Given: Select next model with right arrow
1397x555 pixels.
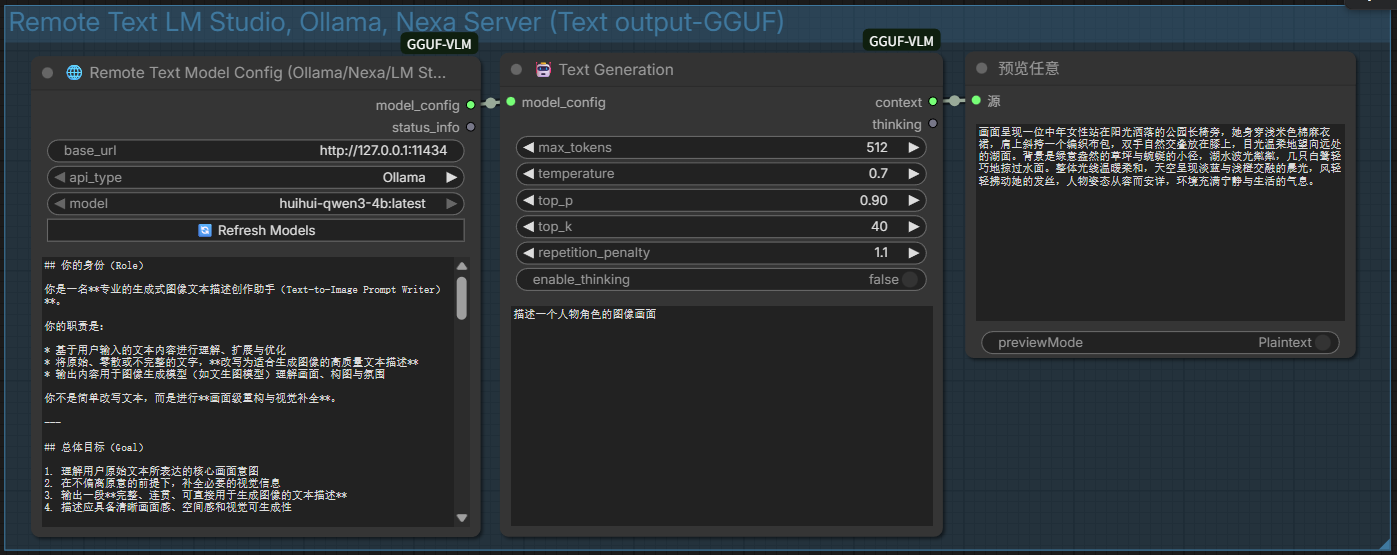Looking at the screenshot, I should click(451, 204).
